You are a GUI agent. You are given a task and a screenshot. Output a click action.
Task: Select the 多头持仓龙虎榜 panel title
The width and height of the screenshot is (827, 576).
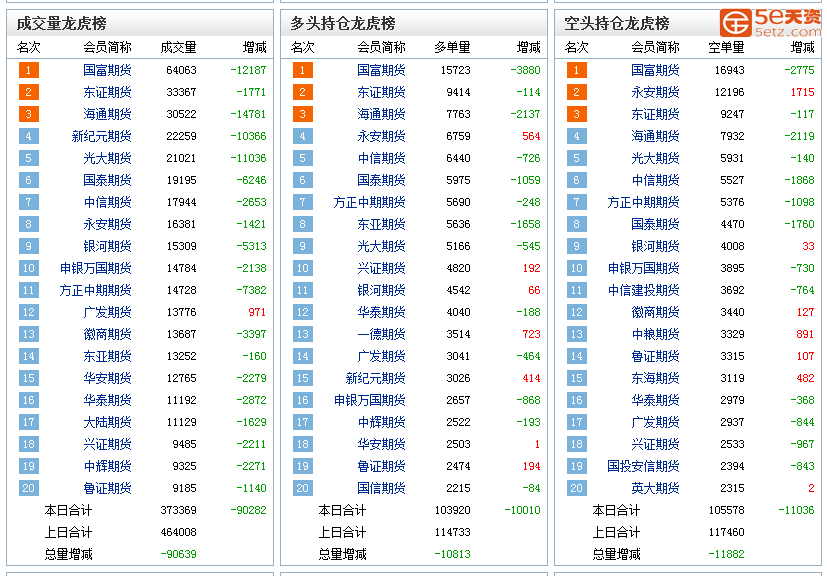342,23
